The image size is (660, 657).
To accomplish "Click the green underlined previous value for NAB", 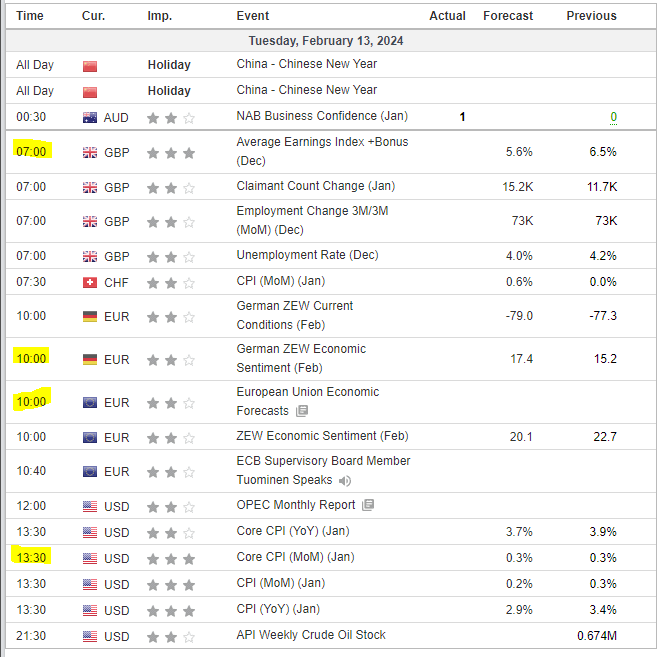I will (x=613, y=117).
